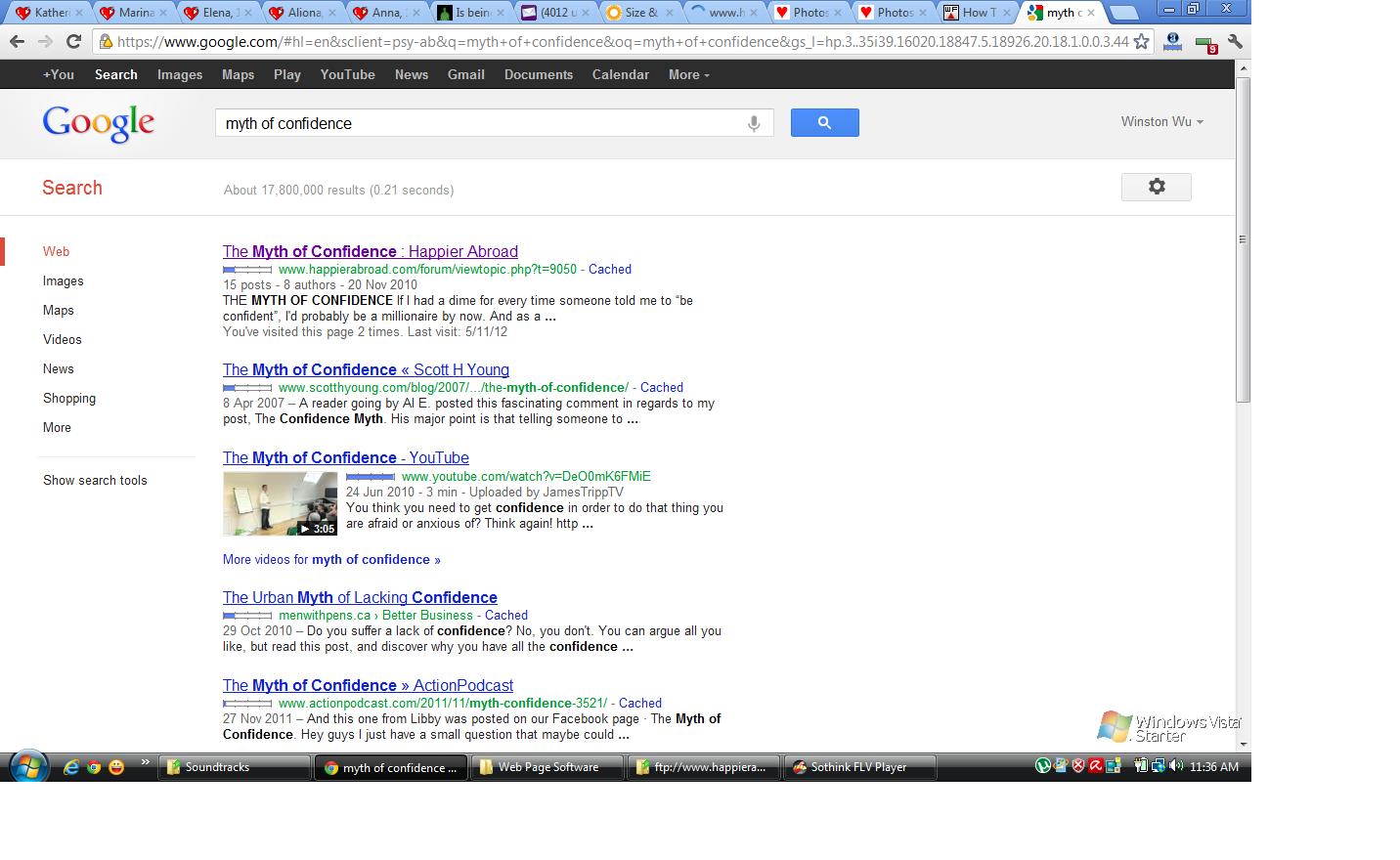Click the lock icon in address bar
Screen dimensions: 1400x860
(x=105, y=42)
